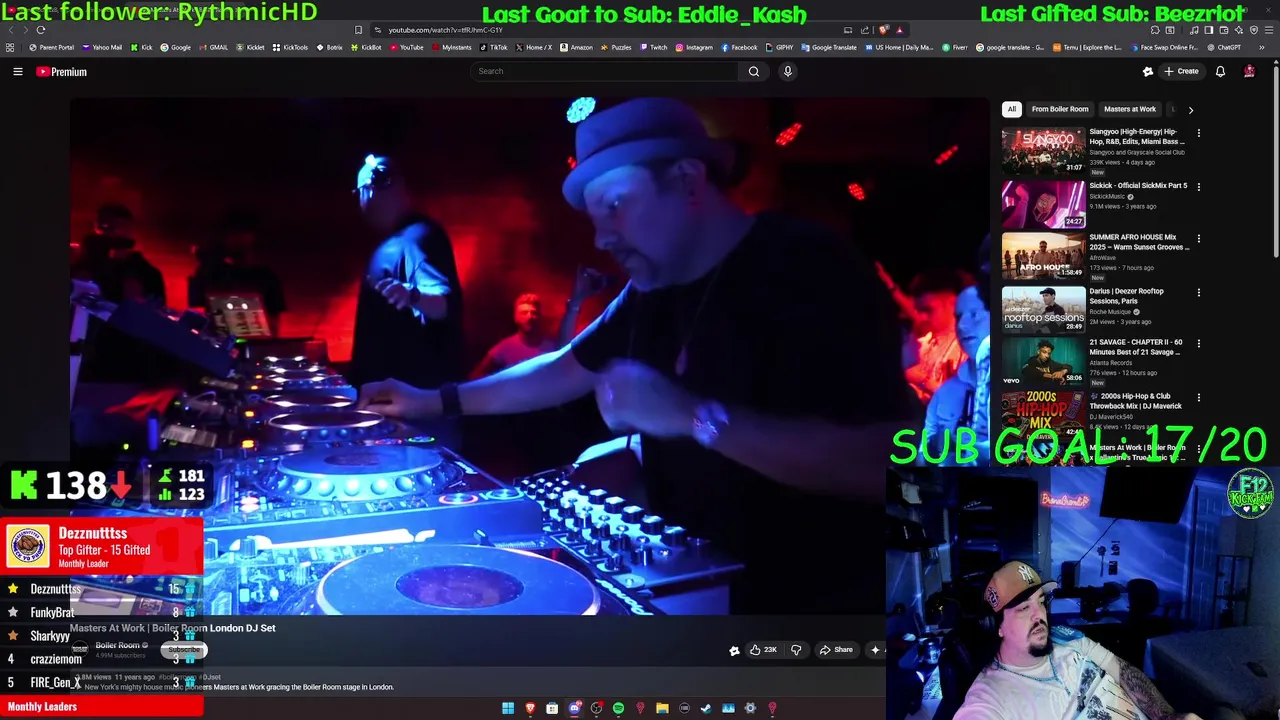Click in the YouTube search field
This screenshot has width=1280, height=720.
coord(605,71)
